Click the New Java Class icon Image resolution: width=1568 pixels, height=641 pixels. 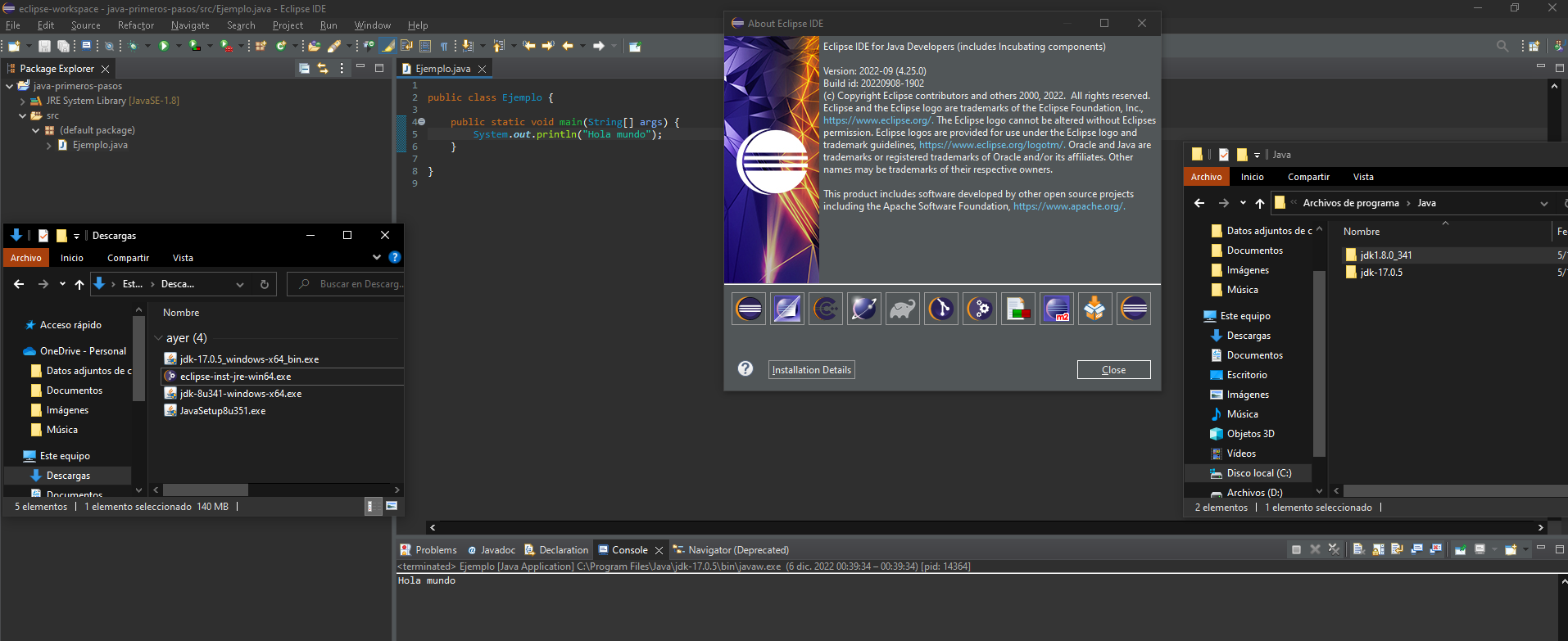(x=281, y=46)
